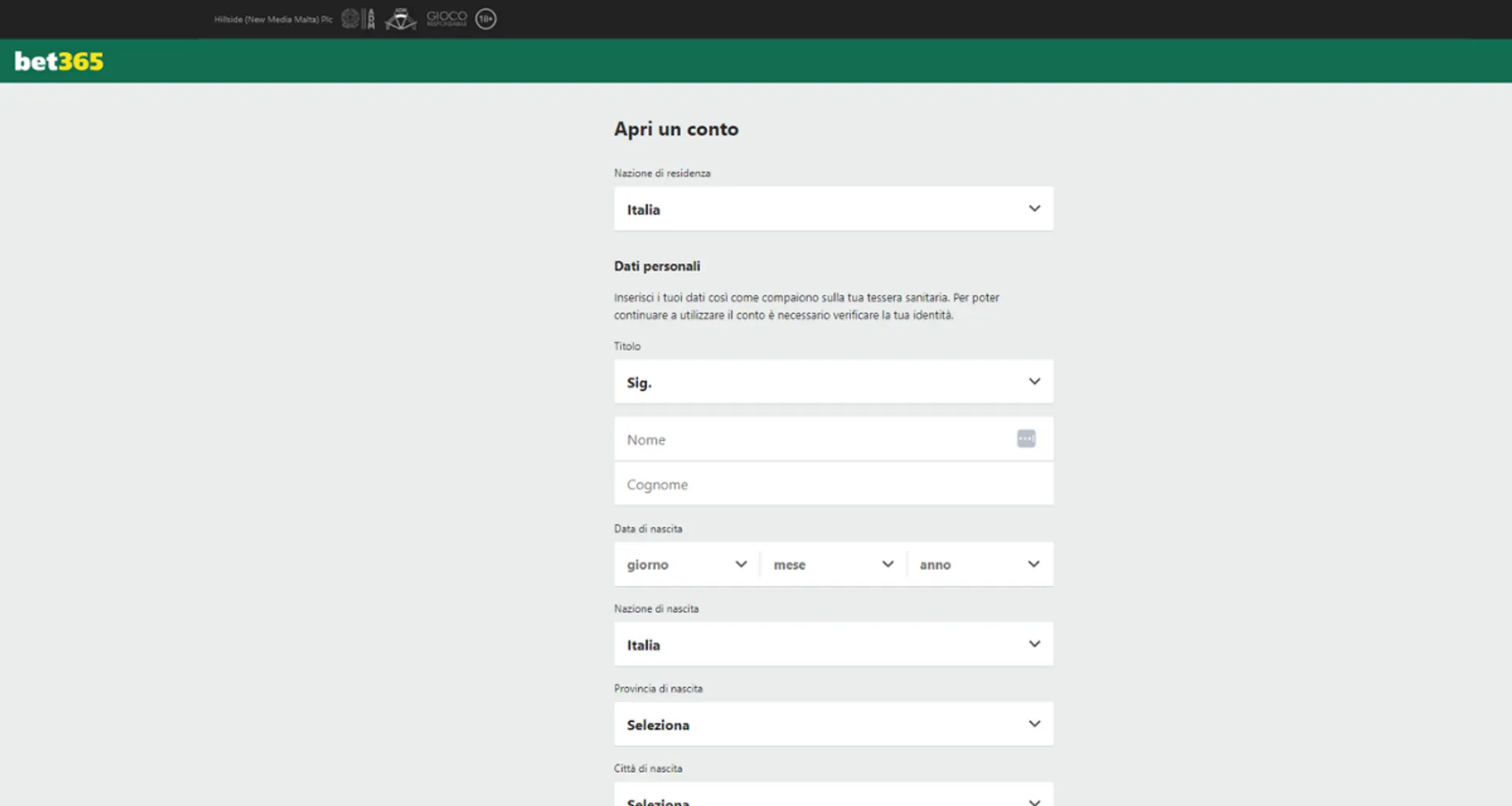
Task: Click the crowned triangle logo icon
Action: click(x=400, y=18)
